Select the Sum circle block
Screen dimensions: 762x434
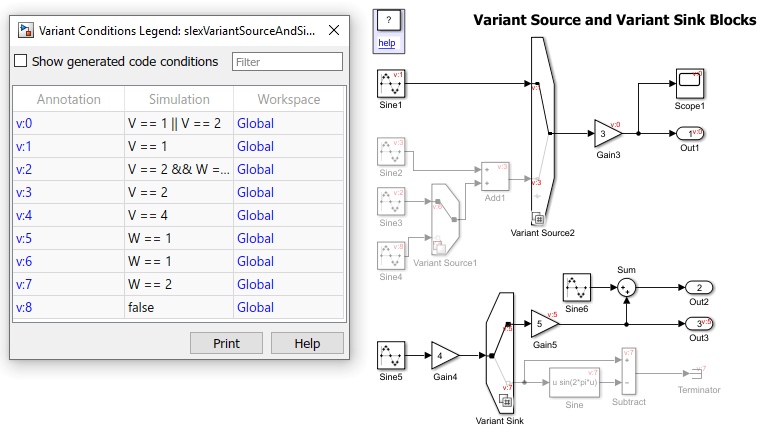pos(626,288)
